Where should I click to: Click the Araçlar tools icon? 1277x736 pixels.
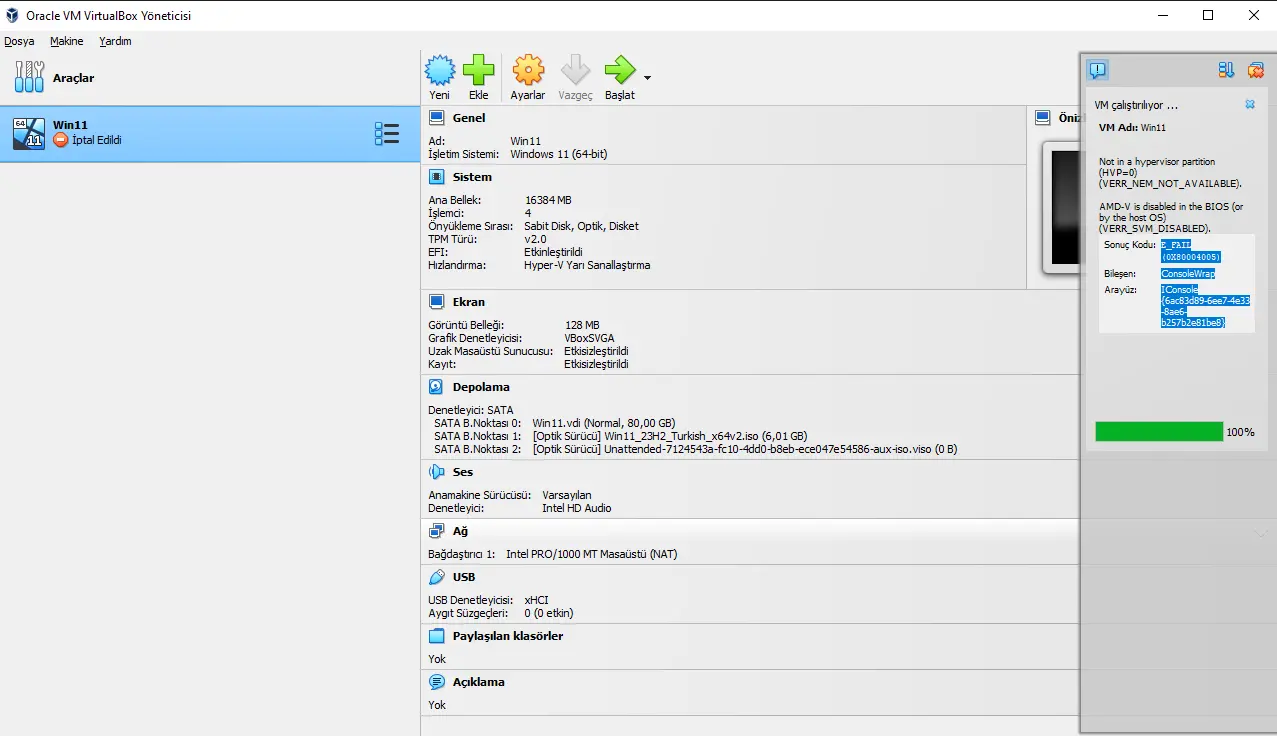(29, 77)
